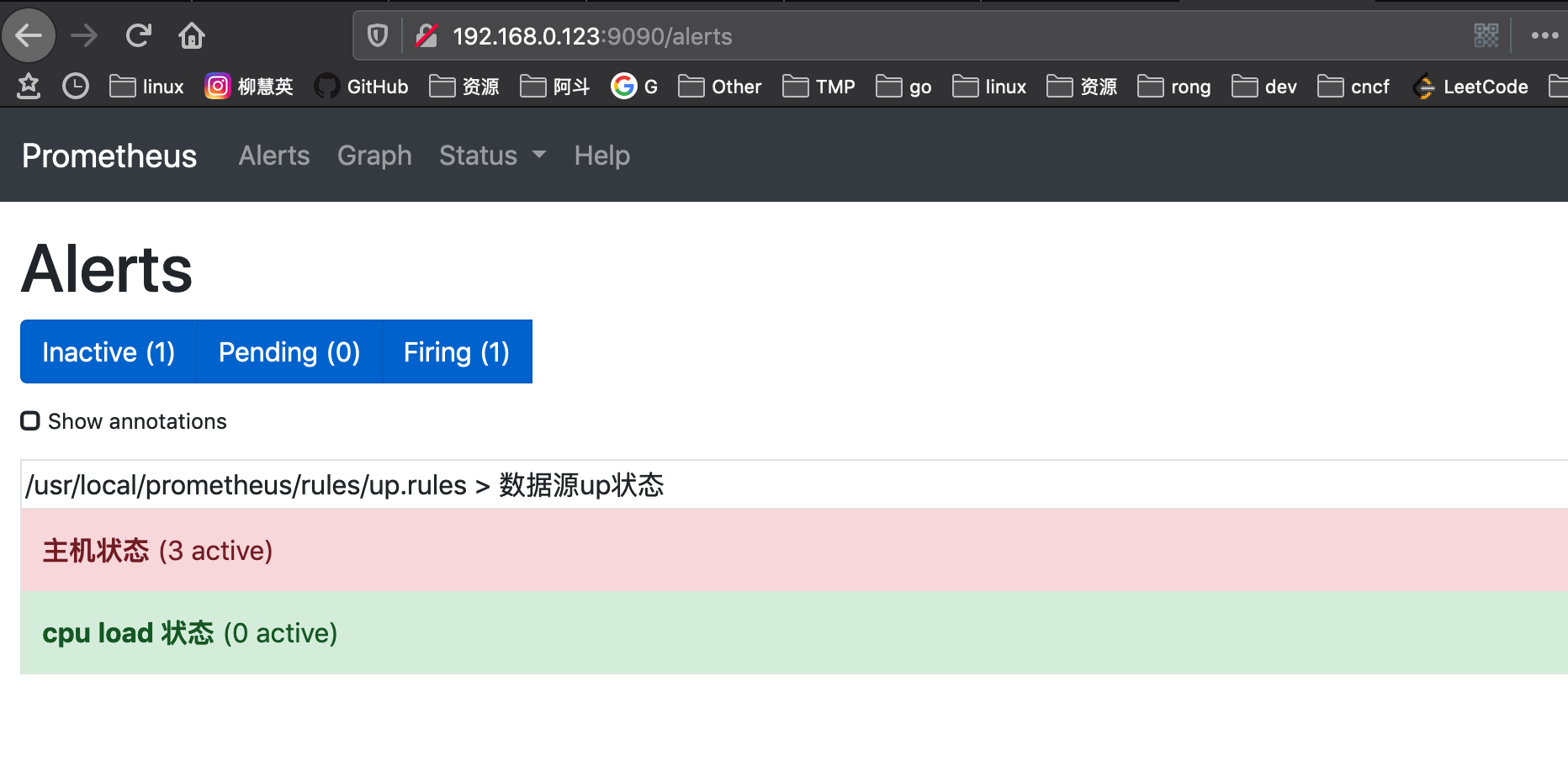Click the tracking protection shield icon

pyautogui.click(x=378, y=35)
